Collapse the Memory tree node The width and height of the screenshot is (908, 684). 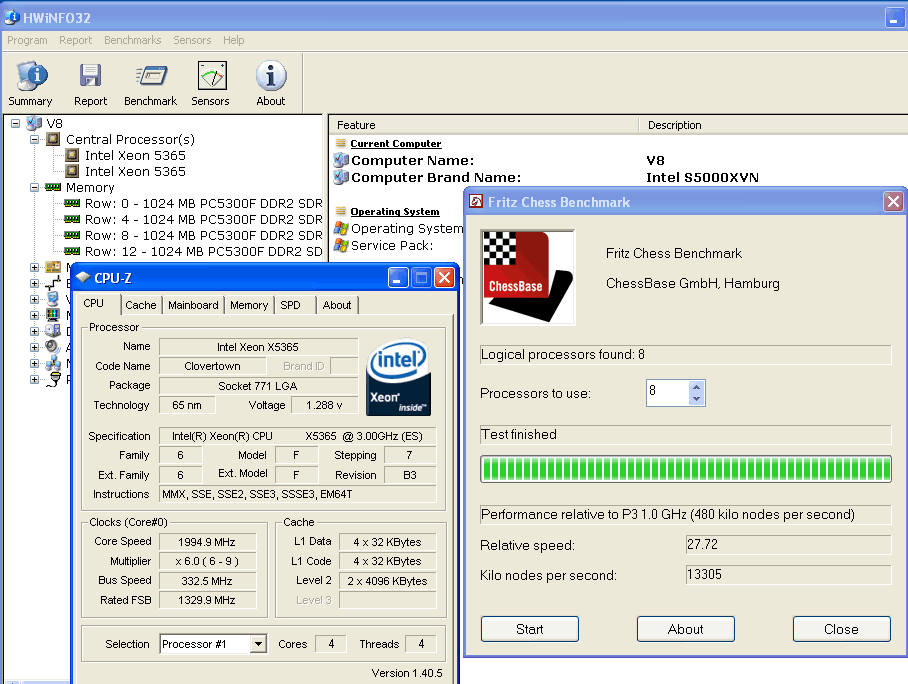pyautogui.click(x=34, y=188)
